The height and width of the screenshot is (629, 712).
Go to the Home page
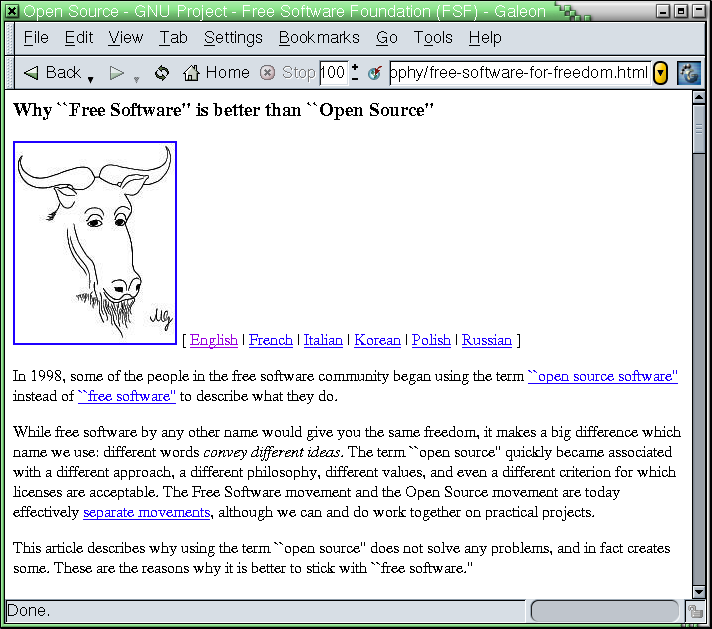pyautogui.click(x=215, y=72)
